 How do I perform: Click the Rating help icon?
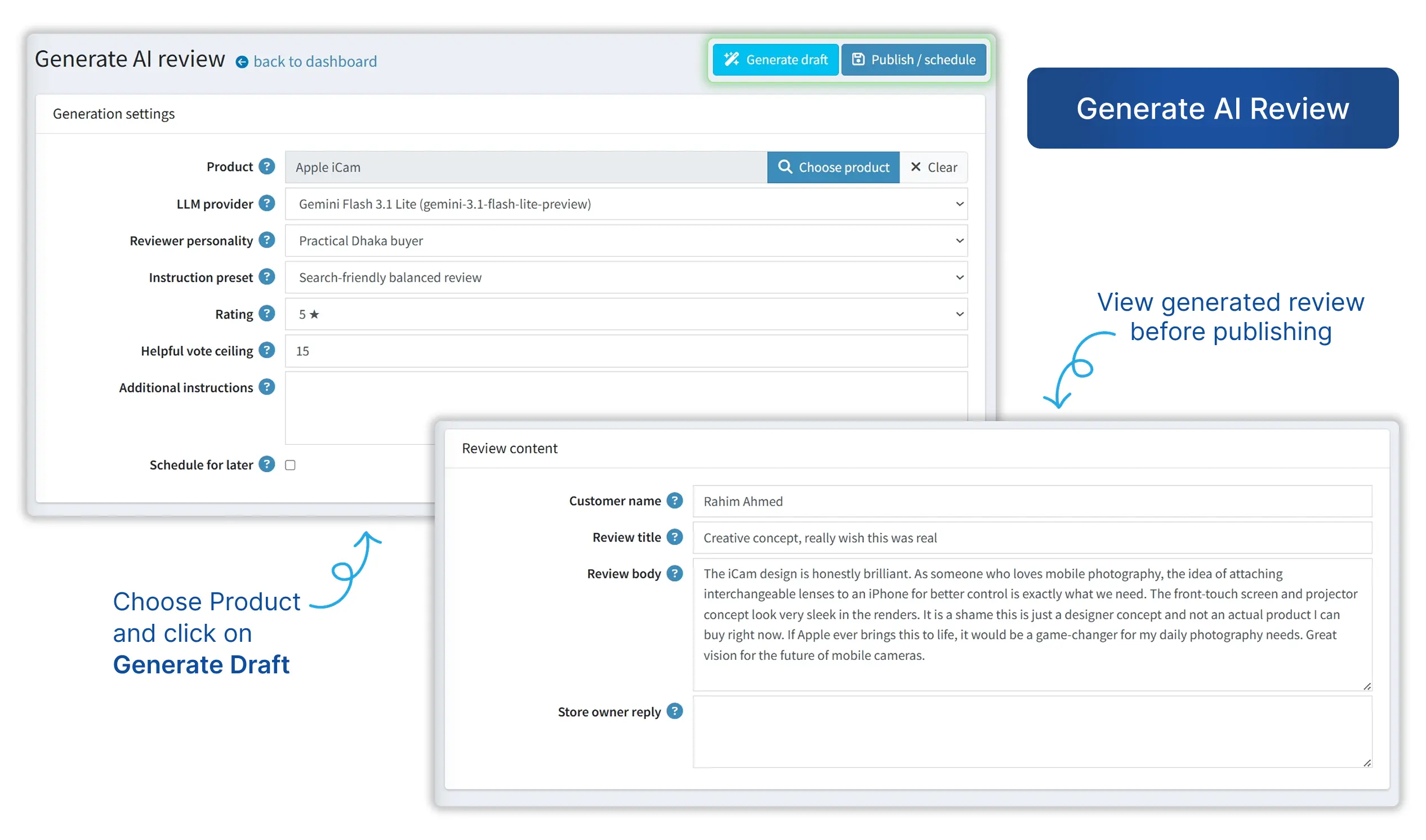pos(266,314)
